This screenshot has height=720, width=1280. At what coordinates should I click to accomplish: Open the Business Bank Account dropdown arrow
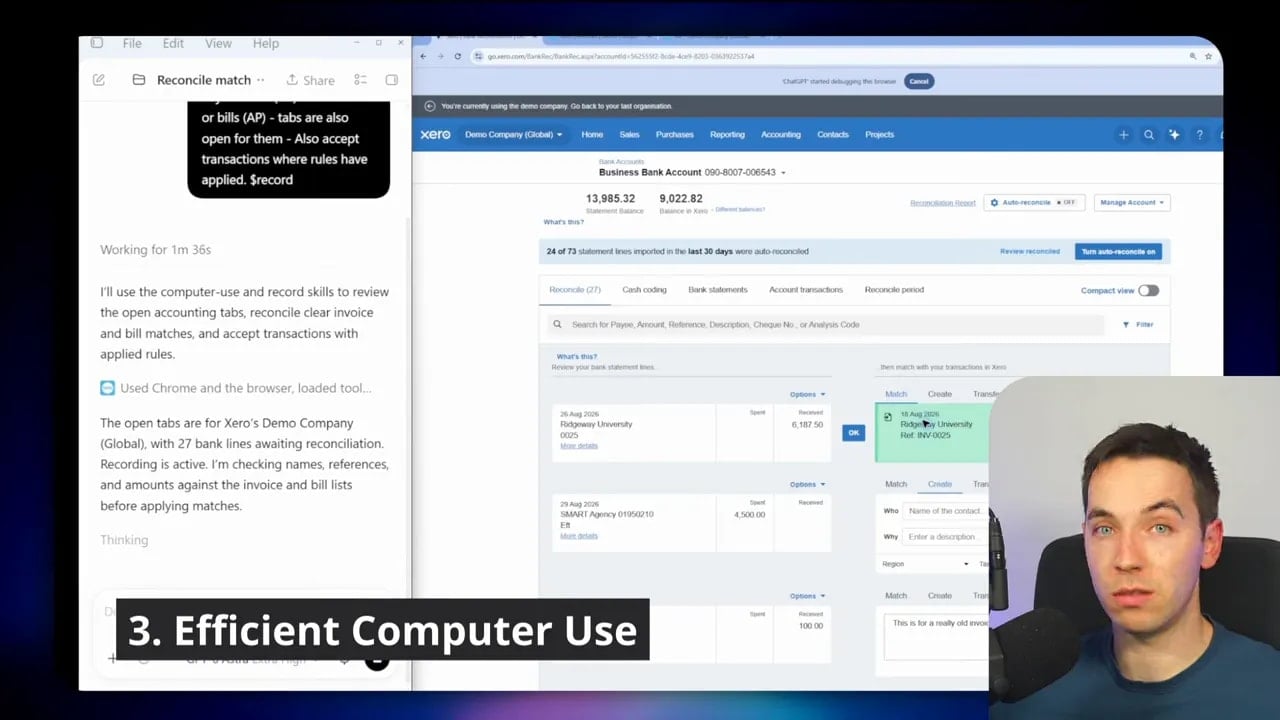783,172
